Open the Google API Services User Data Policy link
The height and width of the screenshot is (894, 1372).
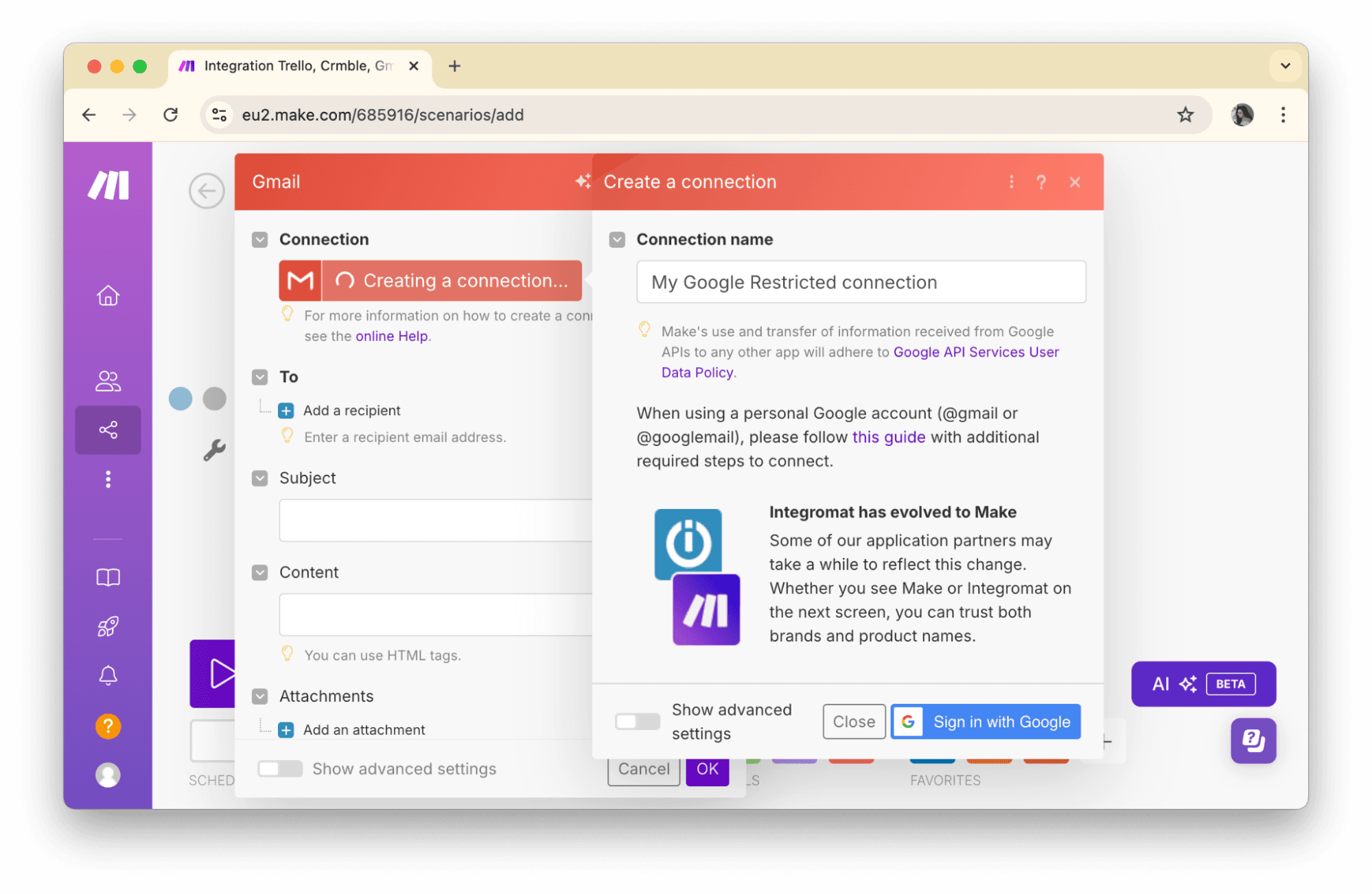click(x=975, y=352)
